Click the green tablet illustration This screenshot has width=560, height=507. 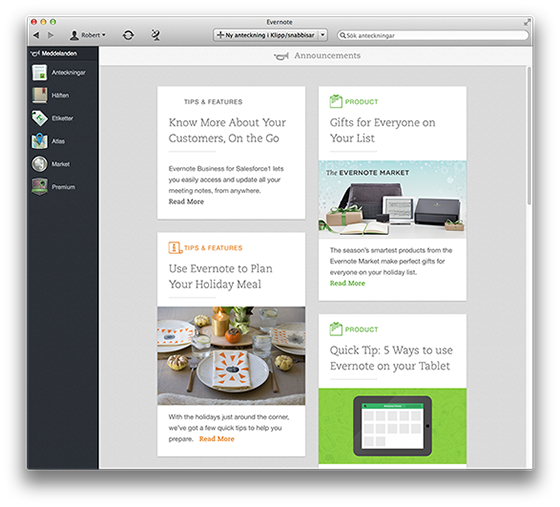coord(392,426)
